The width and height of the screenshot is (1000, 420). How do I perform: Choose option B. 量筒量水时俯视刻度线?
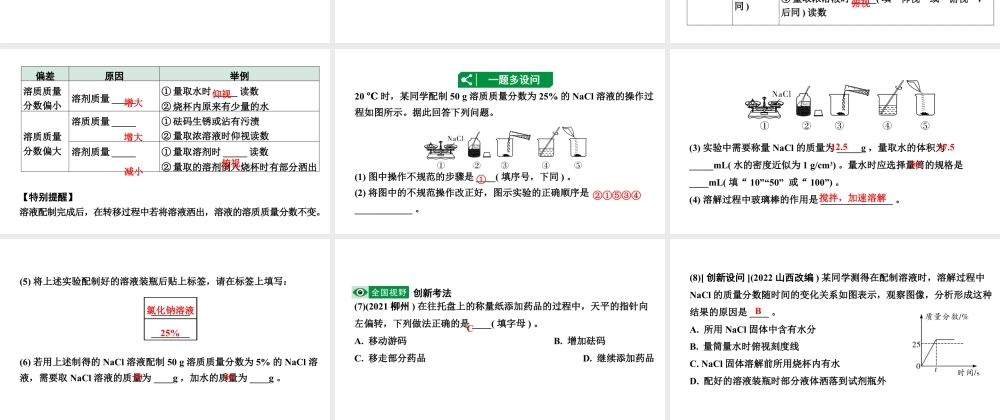(744, 347)
